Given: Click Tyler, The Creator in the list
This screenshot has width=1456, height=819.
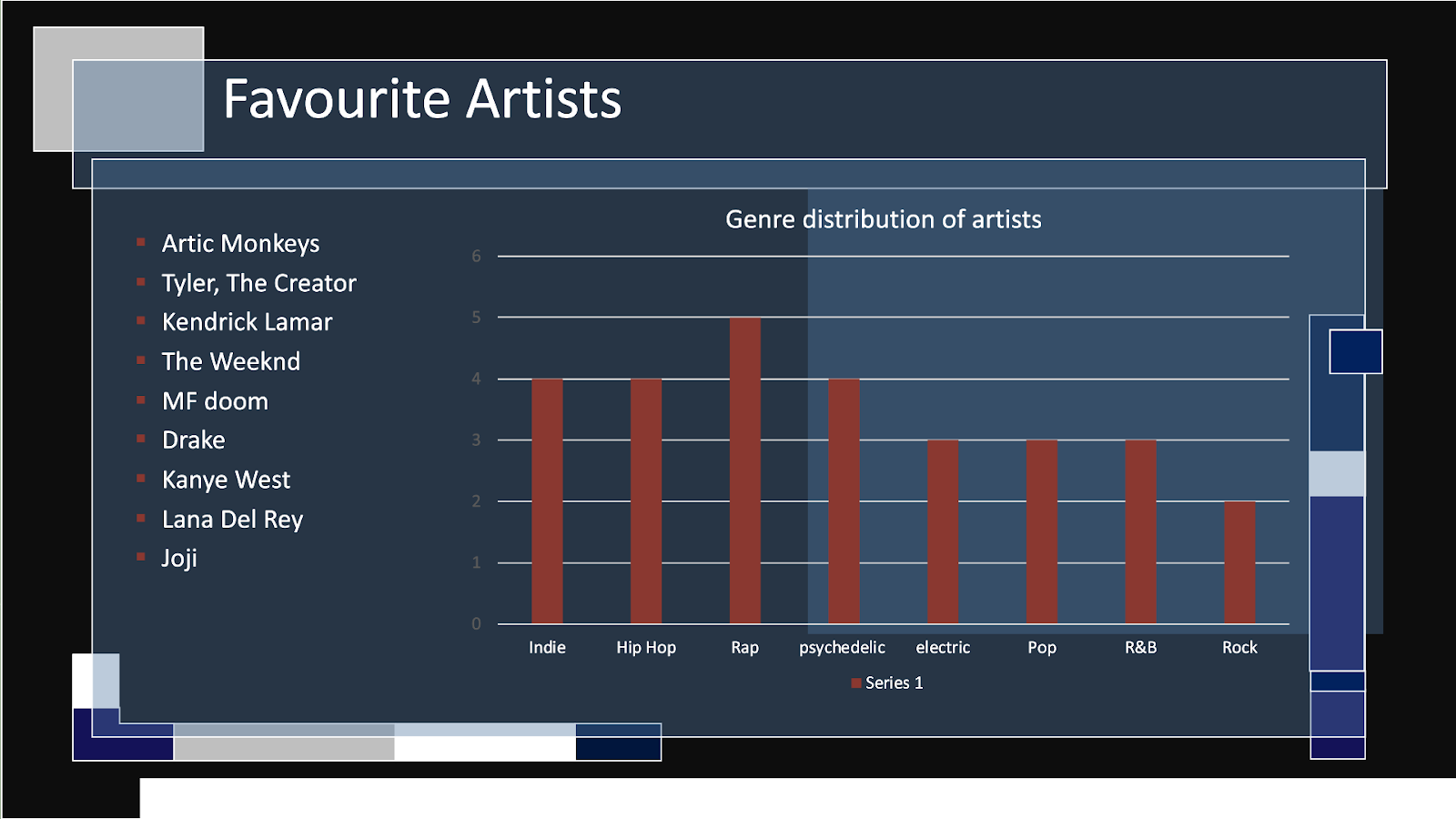Looking at the screenshot, I should [258, 283].
